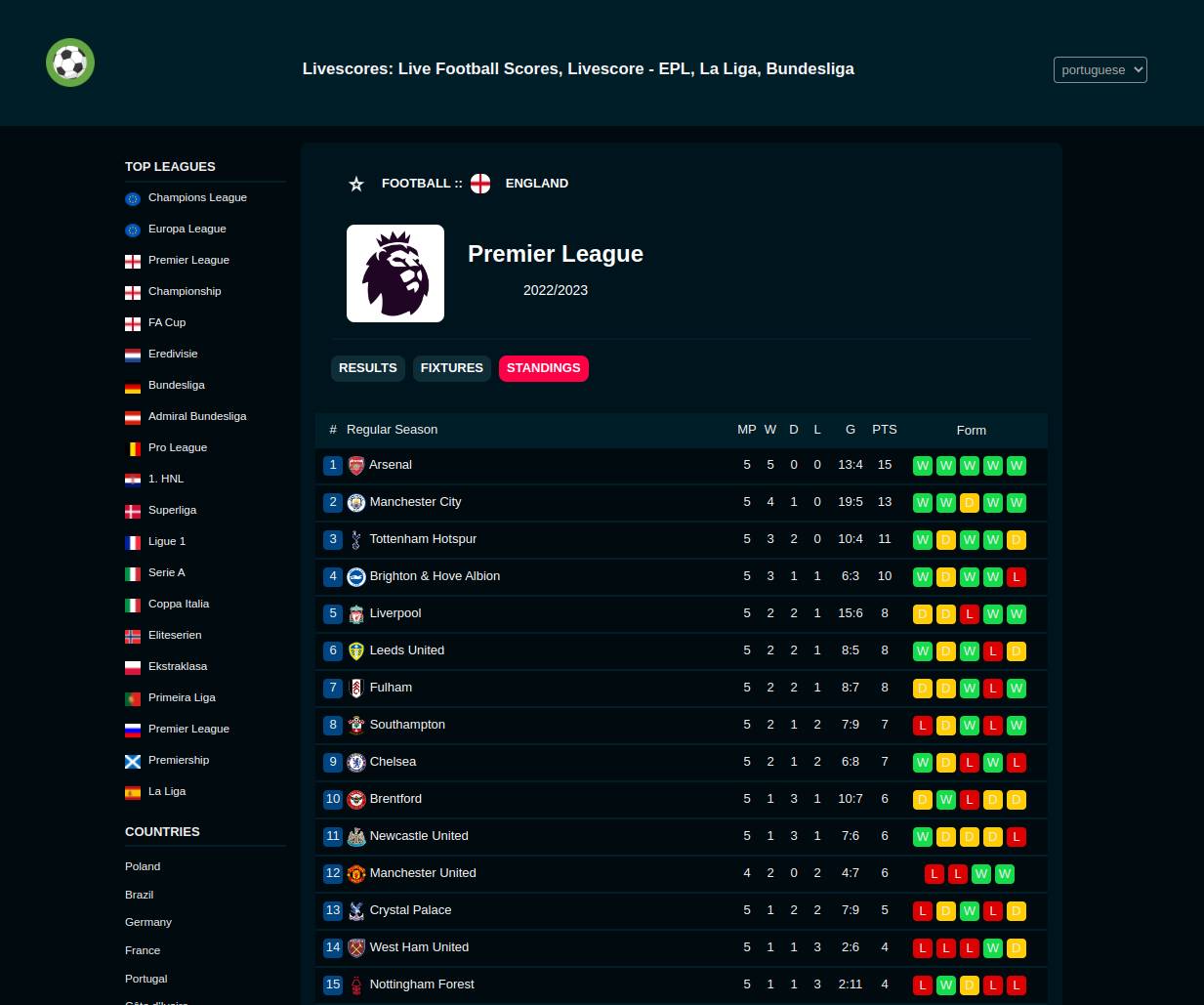Open the FA Cup link
The image size is (1204, 1005).
pyautogui.click(x=167, y=322)
